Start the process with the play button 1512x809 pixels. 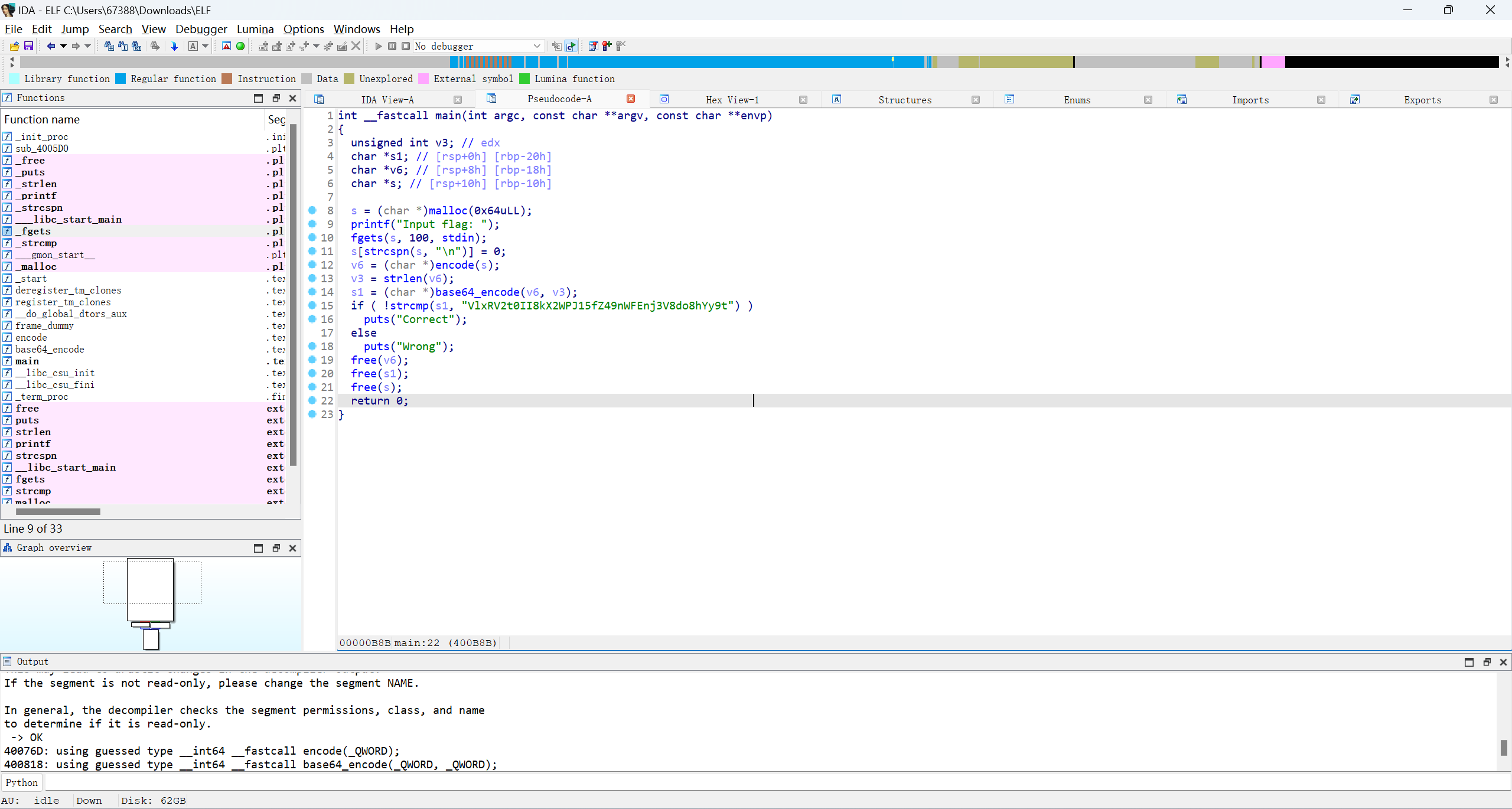[x=379, y=46]
